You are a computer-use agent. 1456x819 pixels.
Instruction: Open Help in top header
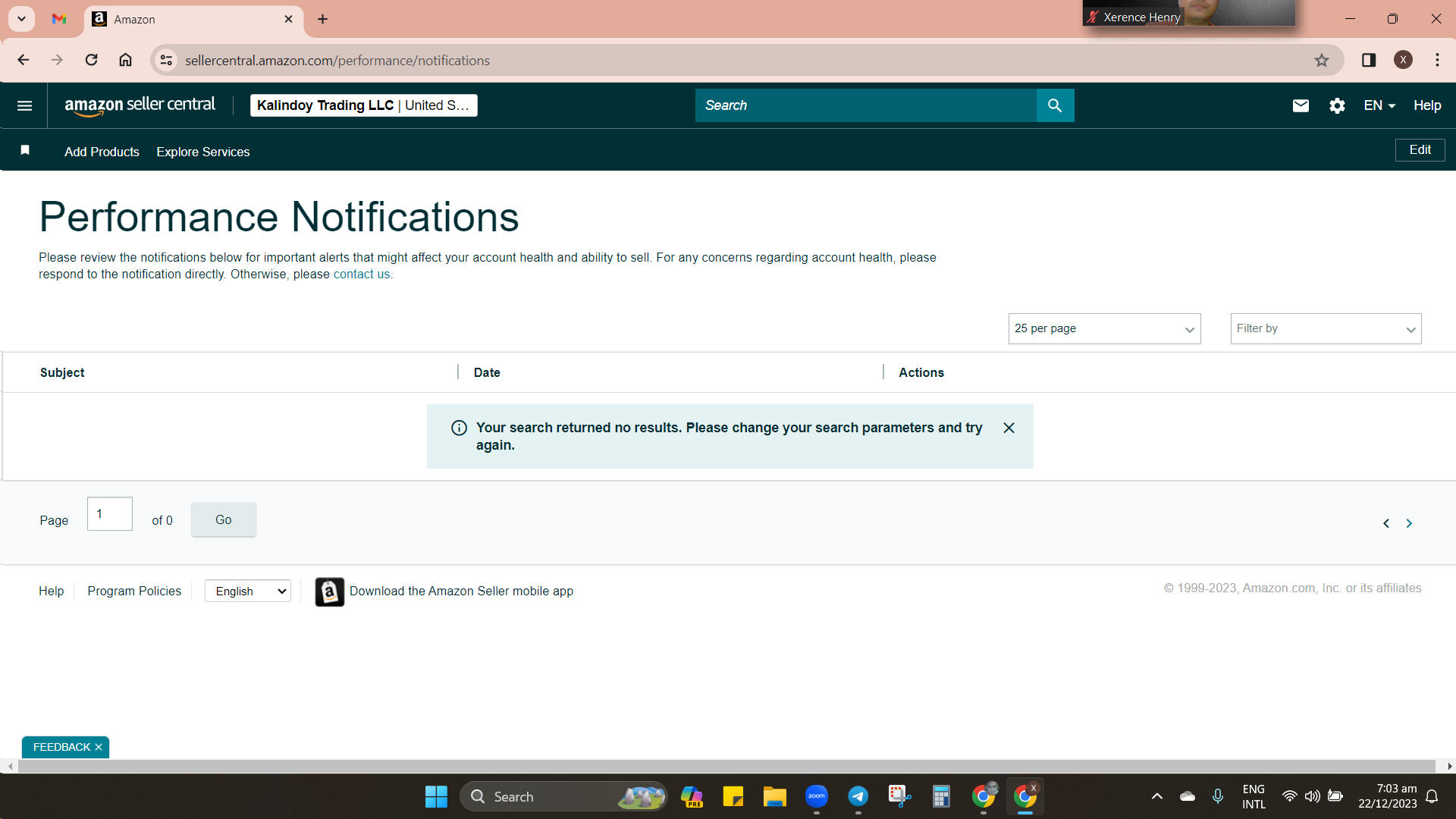(x=1426, y=105)
